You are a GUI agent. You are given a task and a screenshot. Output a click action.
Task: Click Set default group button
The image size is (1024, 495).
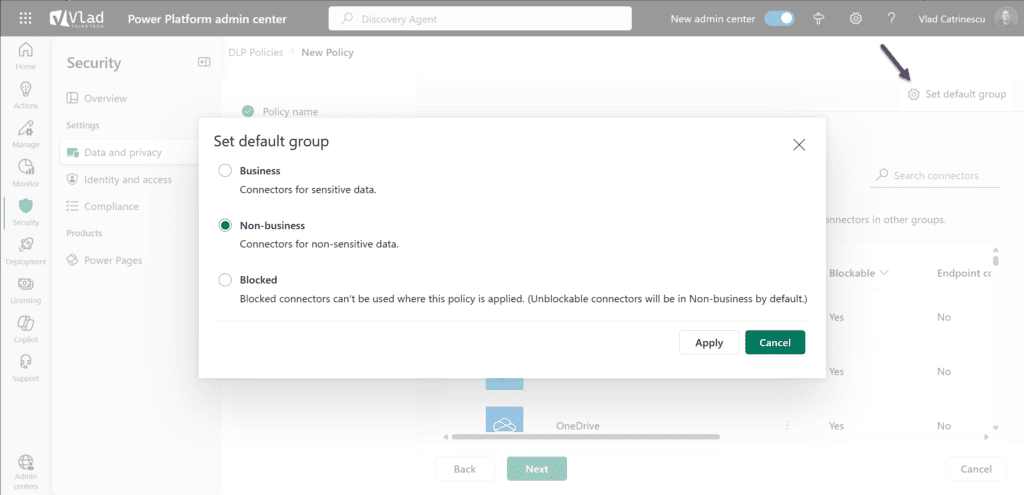coord(957,94)
